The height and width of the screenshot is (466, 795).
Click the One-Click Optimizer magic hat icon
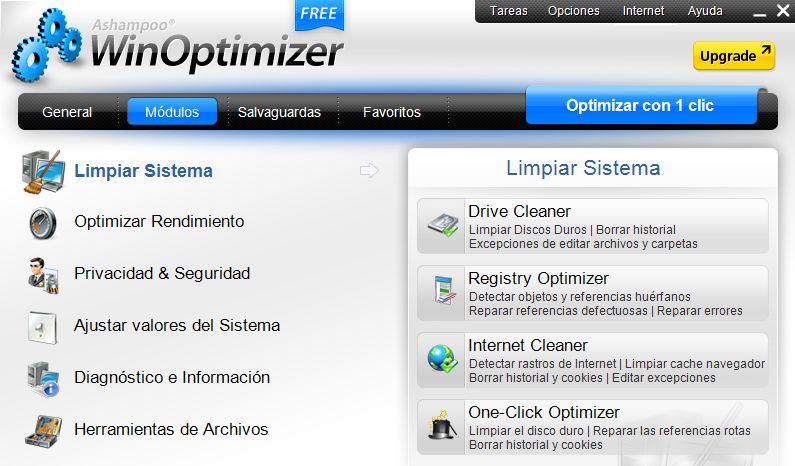point(442,425)
